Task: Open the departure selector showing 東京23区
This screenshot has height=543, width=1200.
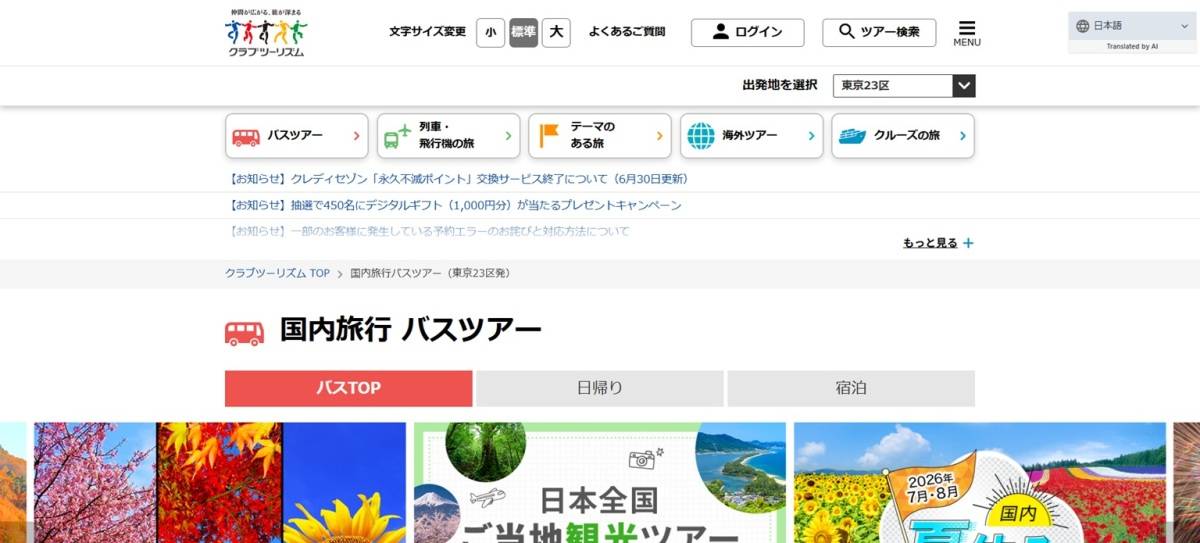Action: click(x=904, y=86)
